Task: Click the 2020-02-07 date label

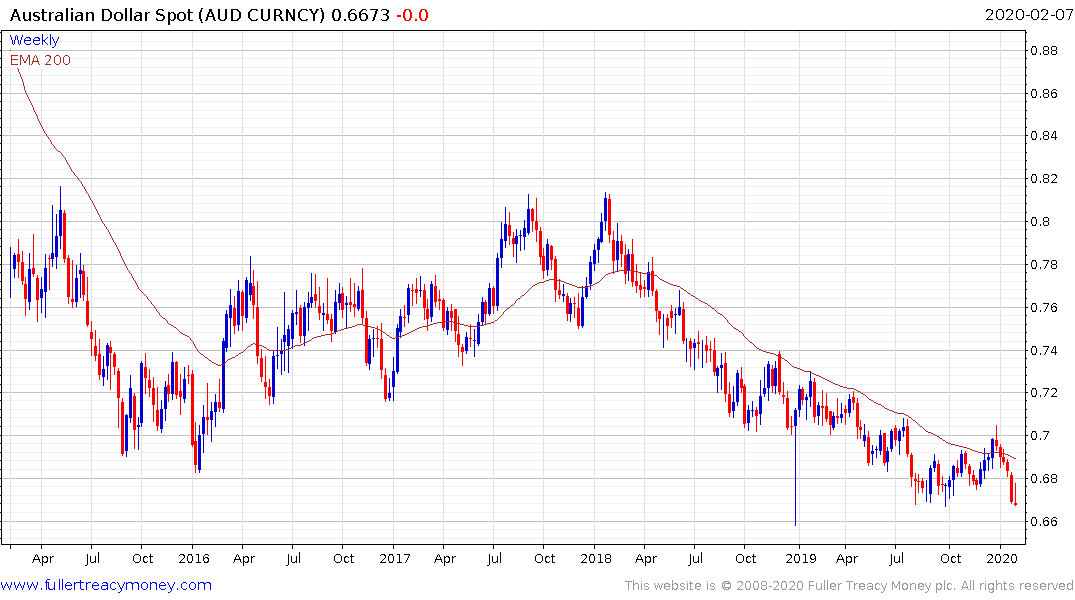Action: (1028, 15)
